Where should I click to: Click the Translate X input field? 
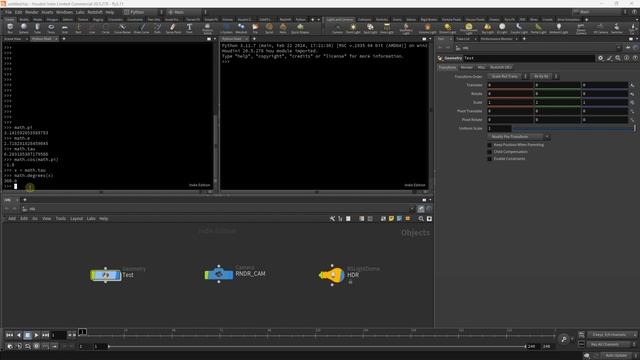coord(510,85)
